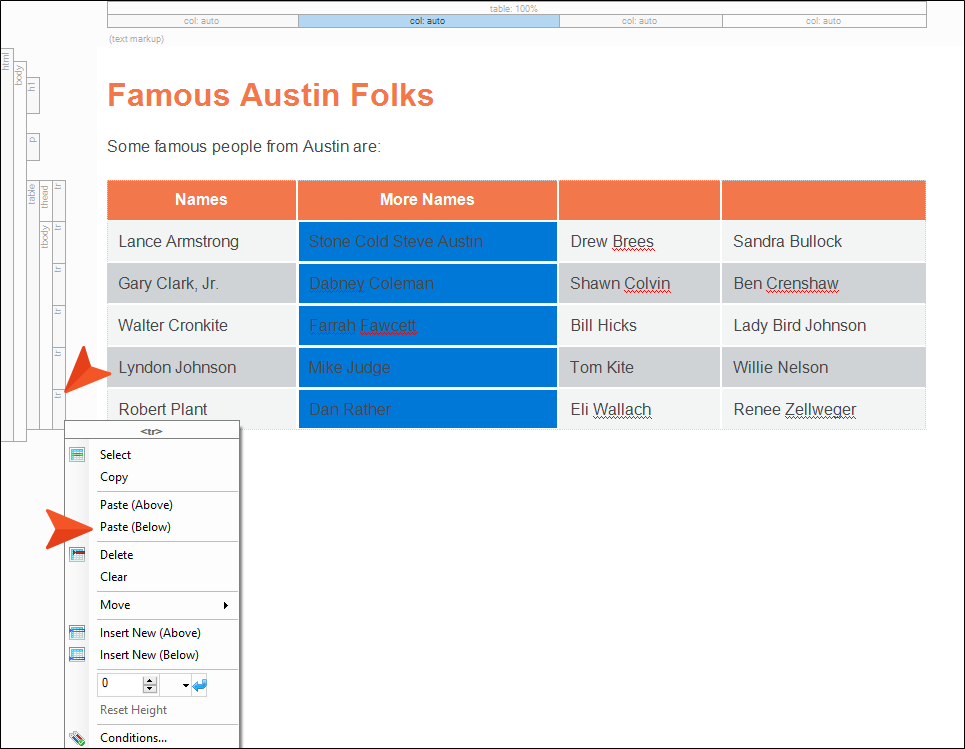Click the Stone Cold Steve Austin cell
The height and width of the screenshot is (749, 965).
[x=428, y=242]
